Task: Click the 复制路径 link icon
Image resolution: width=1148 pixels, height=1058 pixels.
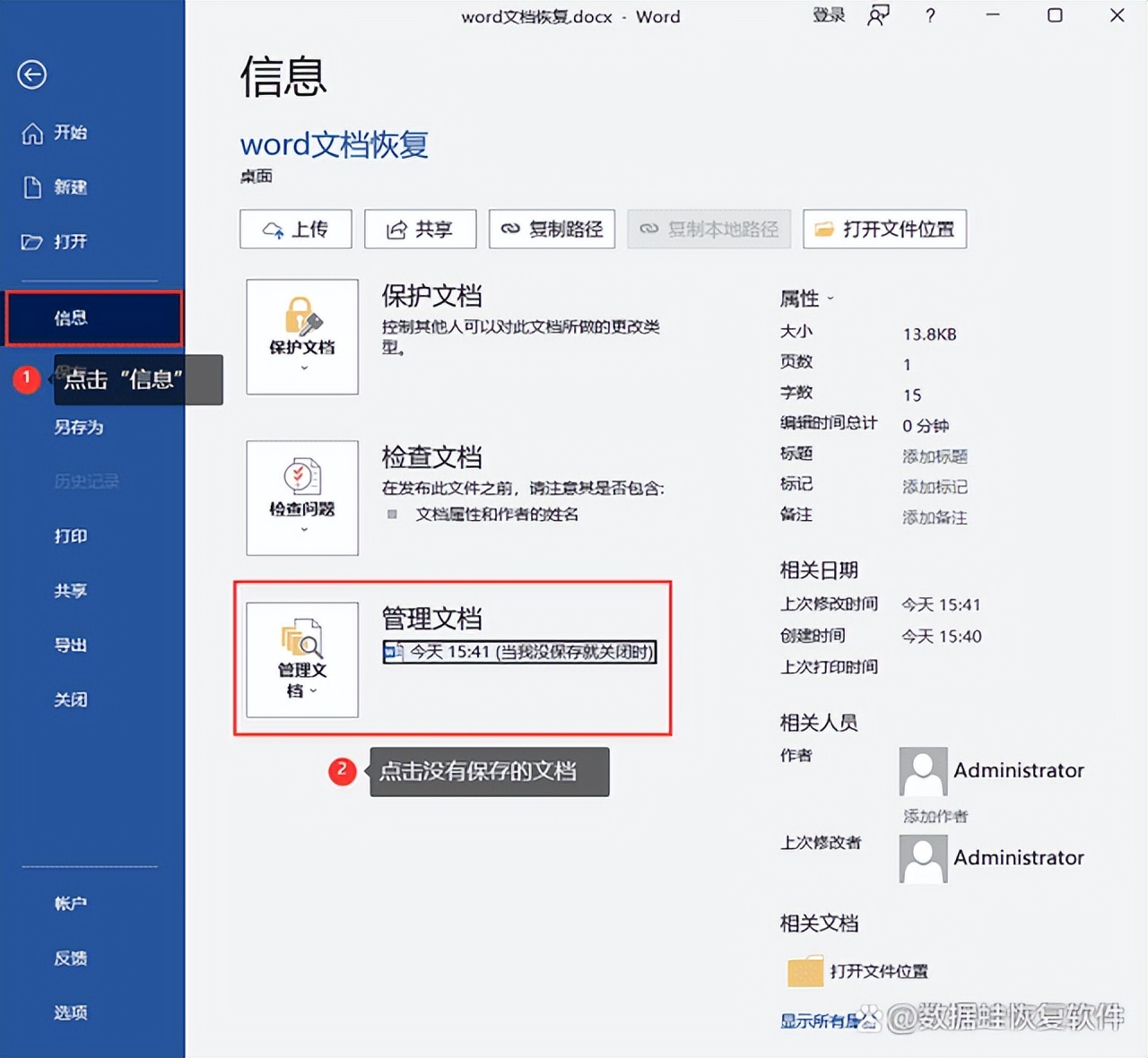Action: coord(511,229)
